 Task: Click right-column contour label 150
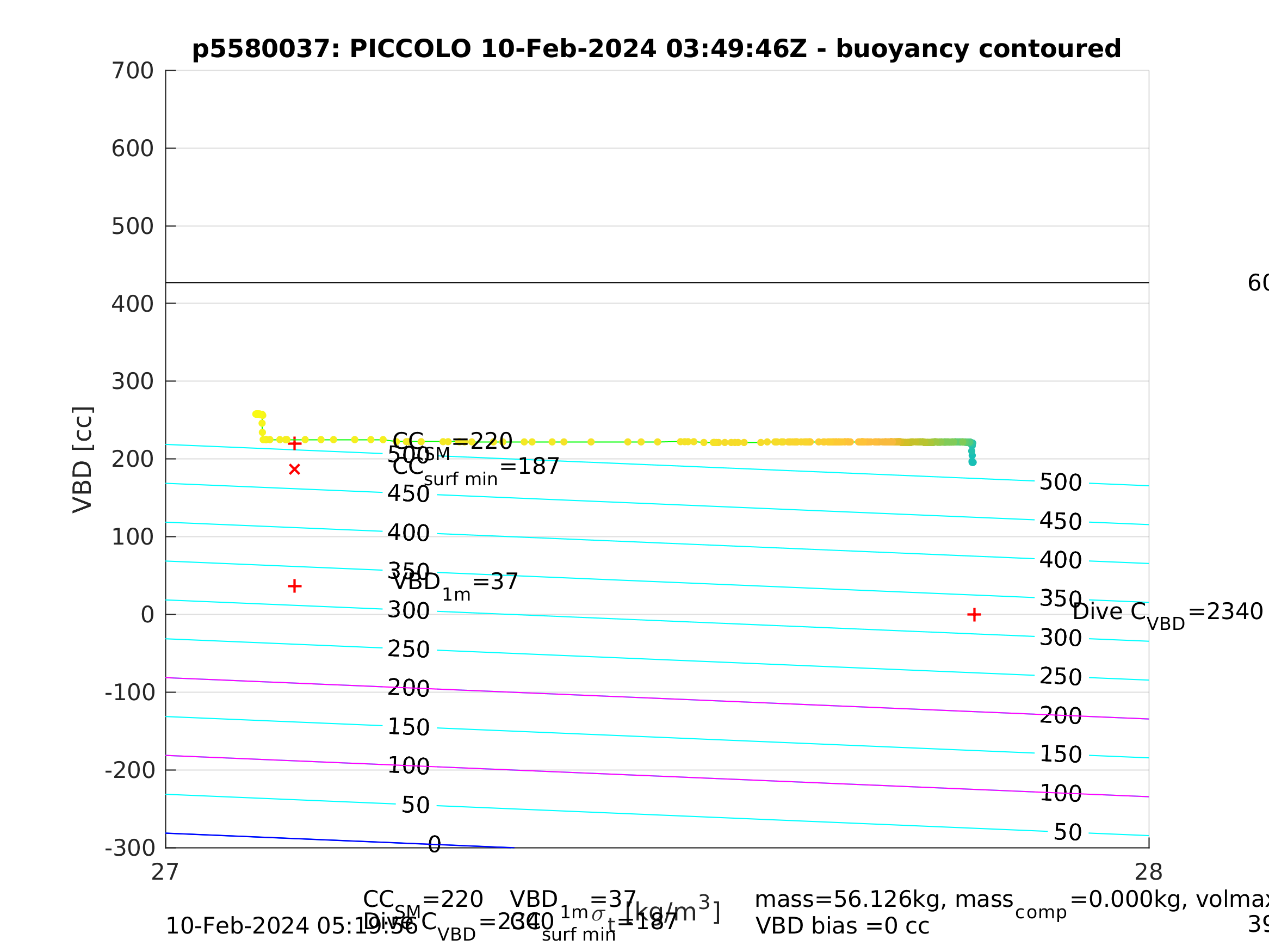(x=1061, y=755)
